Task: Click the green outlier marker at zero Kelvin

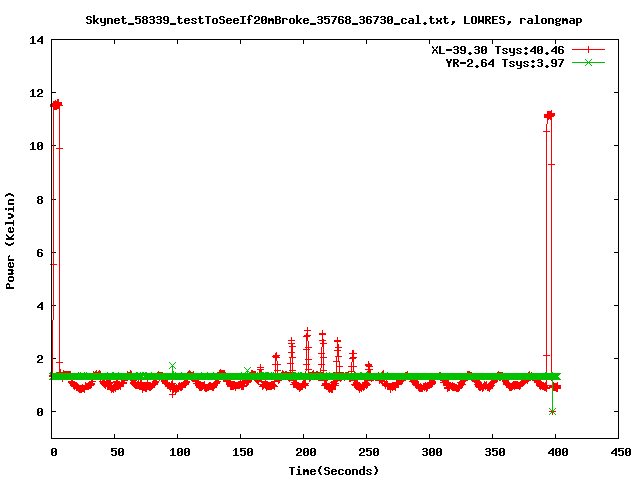Action: [552, 411]
